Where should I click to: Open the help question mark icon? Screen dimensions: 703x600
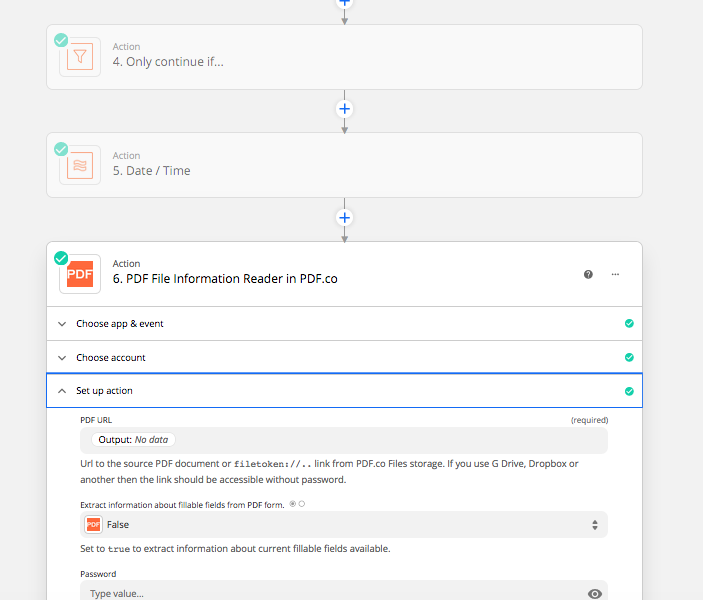588,274
